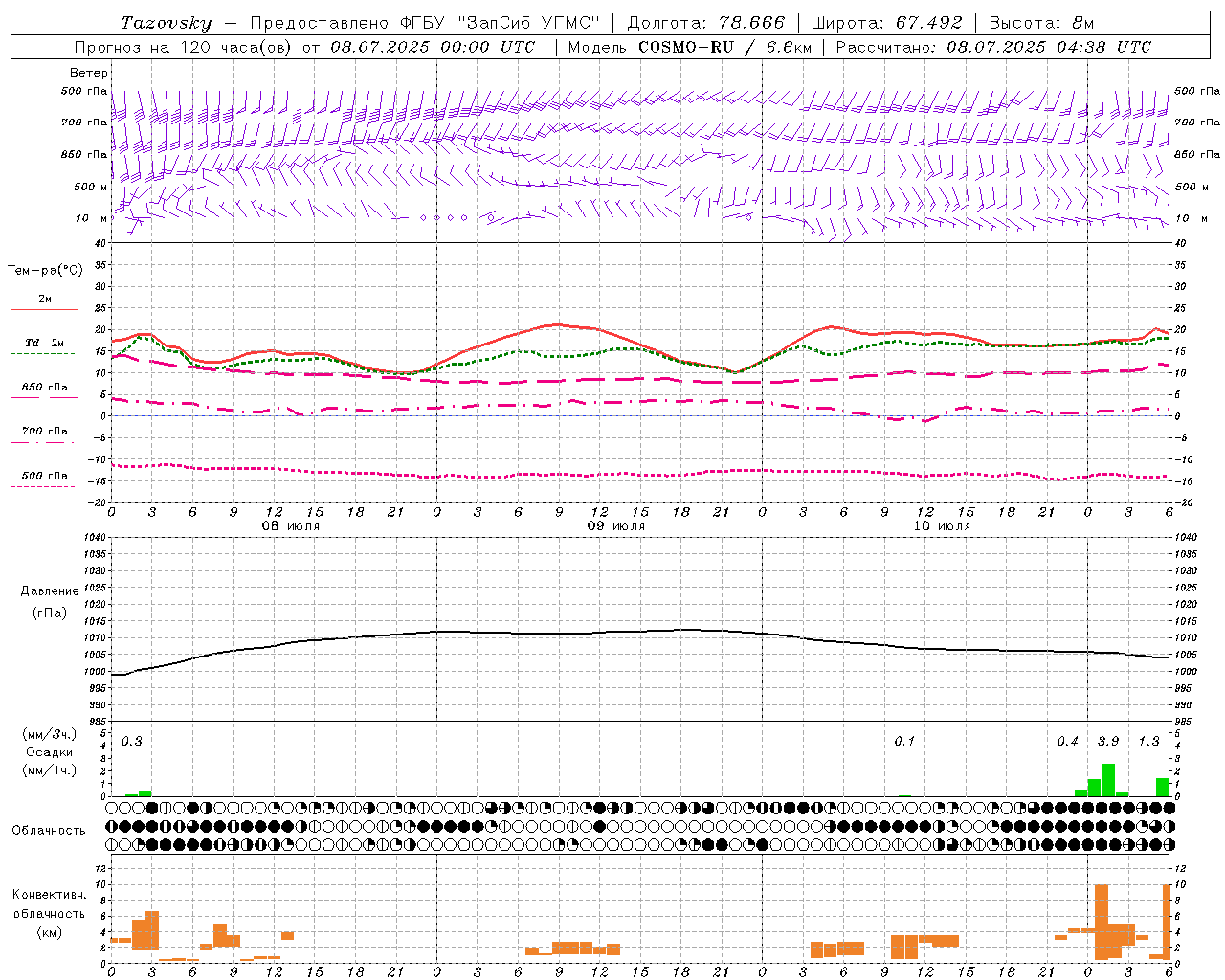Click the '0.4' precipitation total value
Screen dimensions: 1225x980
click(1067, 742)
